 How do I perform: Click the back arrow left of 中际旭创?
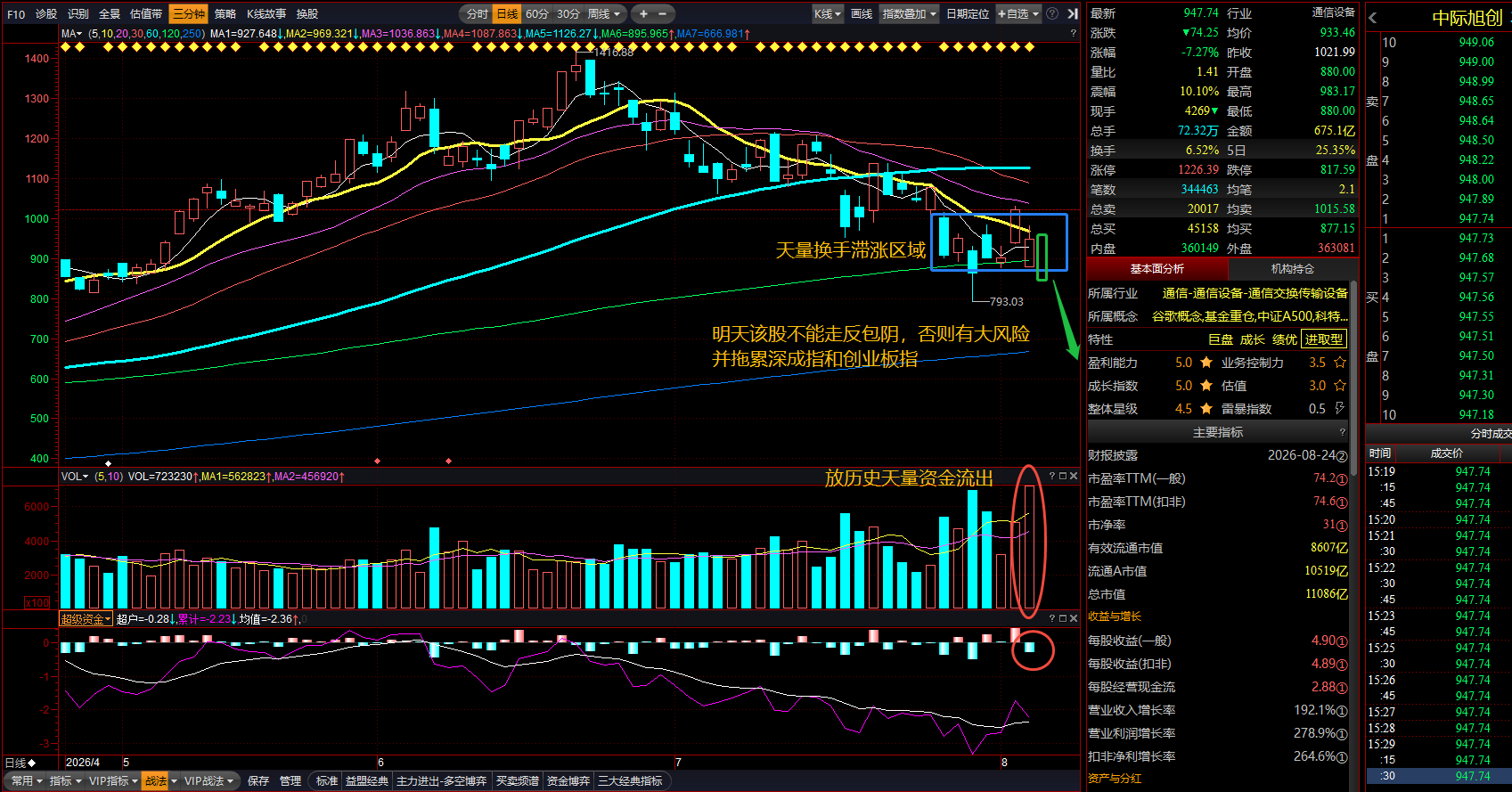point(1373,18)
